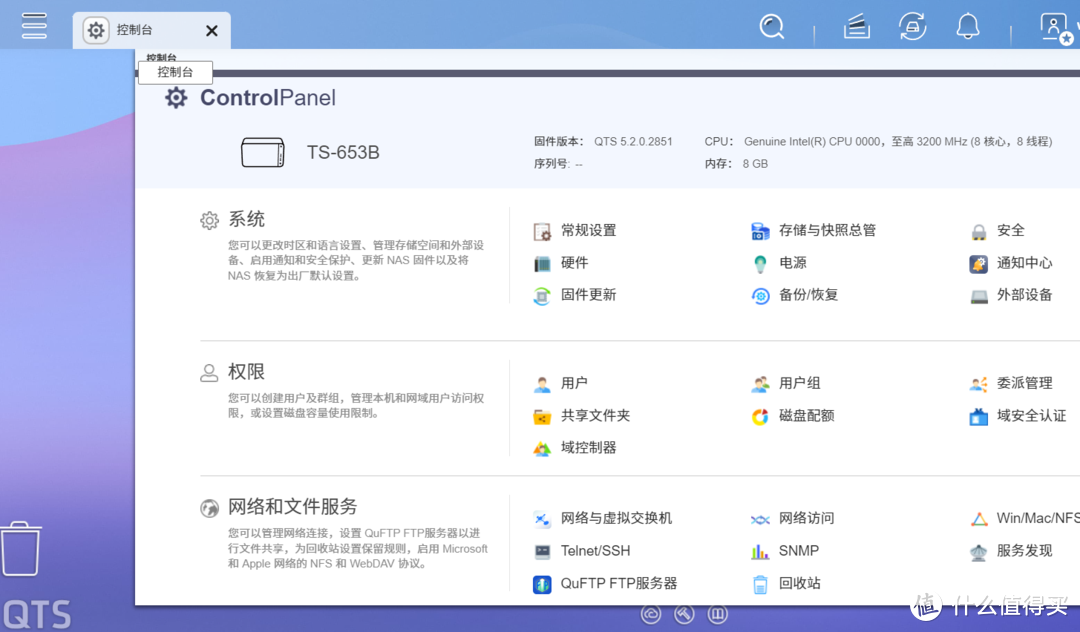Click the search magnifier in the top bar
The width and height of the screenshot is (1080, 632).
pyautogui.click(x=772, y=26)
